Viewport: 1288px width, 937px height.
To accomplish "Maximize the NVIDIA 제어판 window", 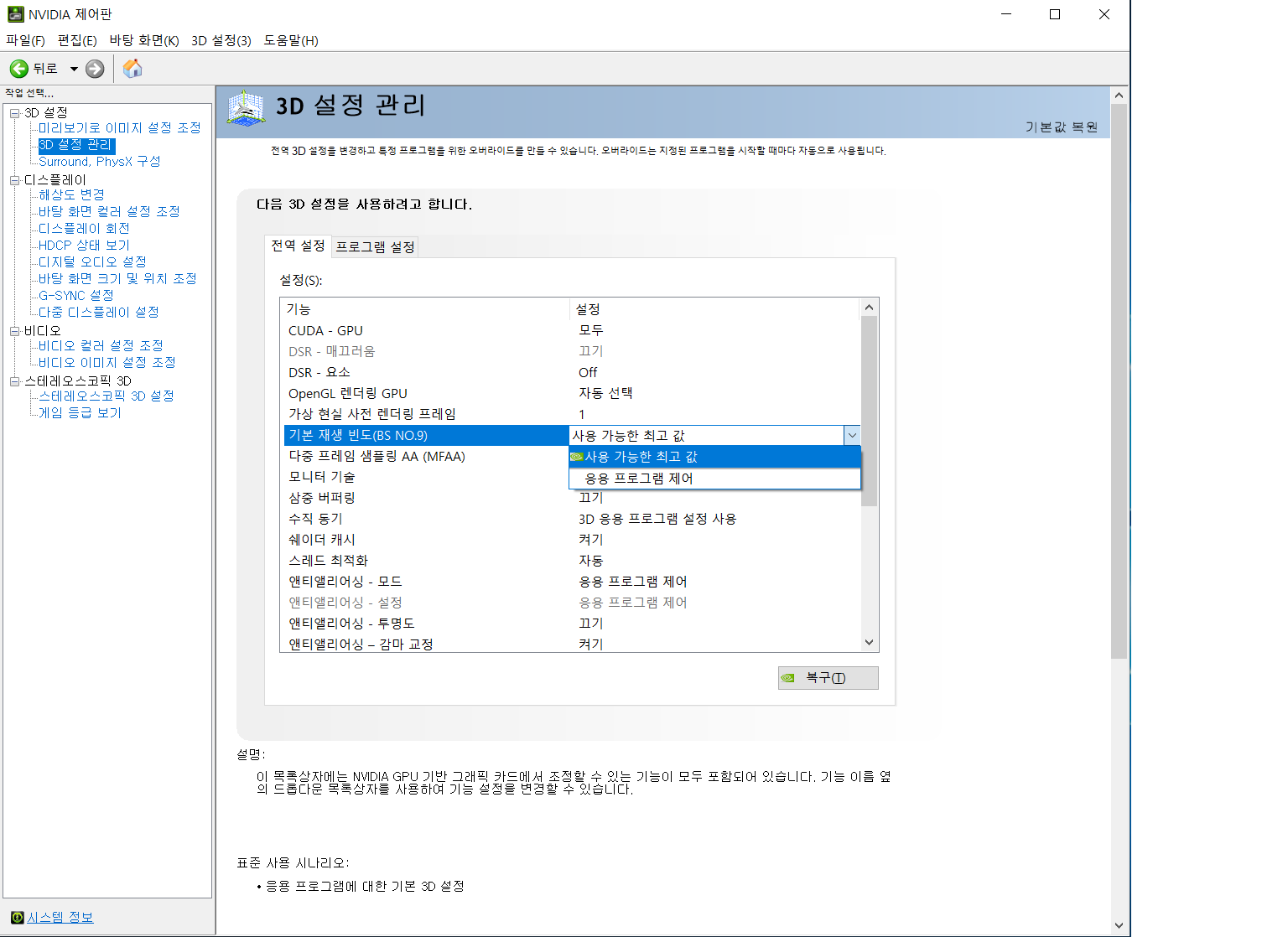I will click(1055, 14).
